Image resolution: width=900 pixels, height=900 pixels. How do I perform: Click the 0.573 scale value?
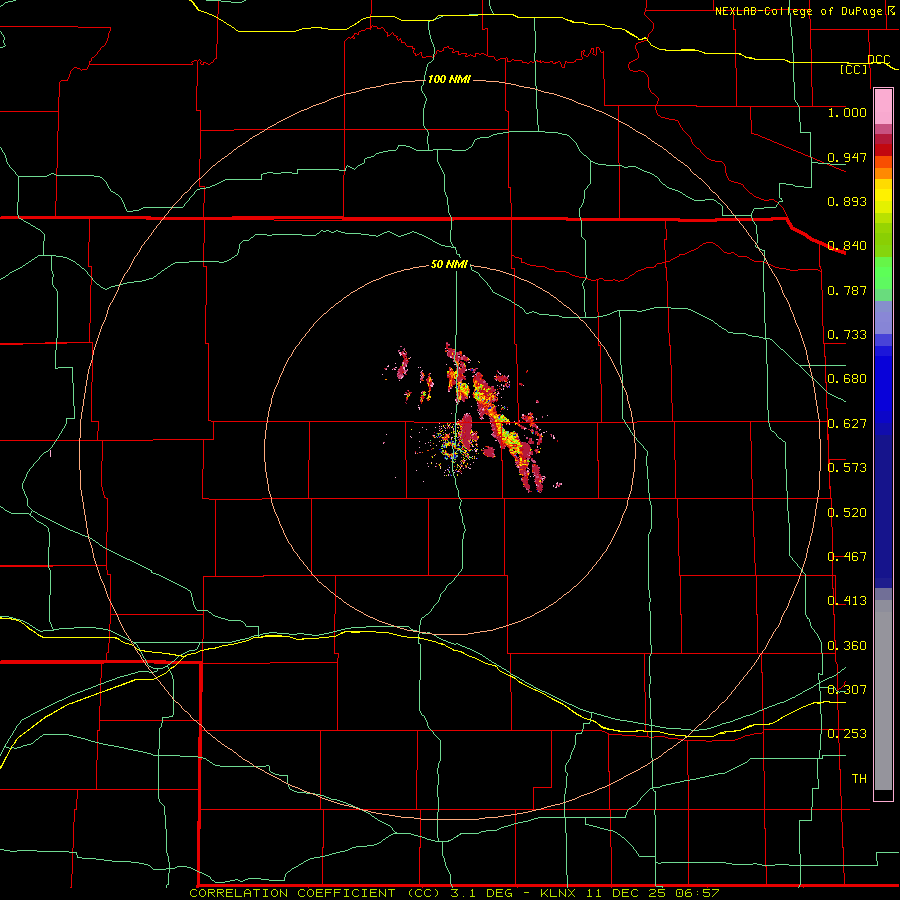(847, 468)
